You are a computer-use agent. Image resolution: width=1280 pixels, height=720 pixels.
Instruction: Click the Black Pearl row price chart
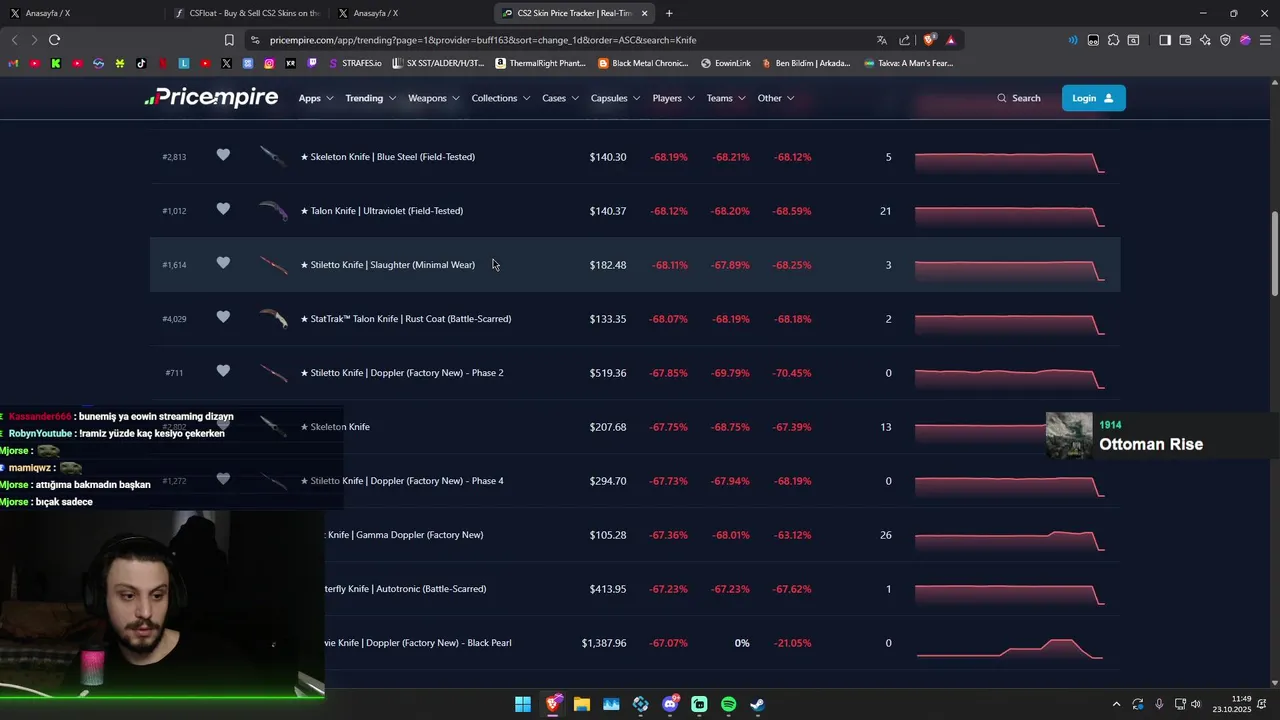(1010, 648)
